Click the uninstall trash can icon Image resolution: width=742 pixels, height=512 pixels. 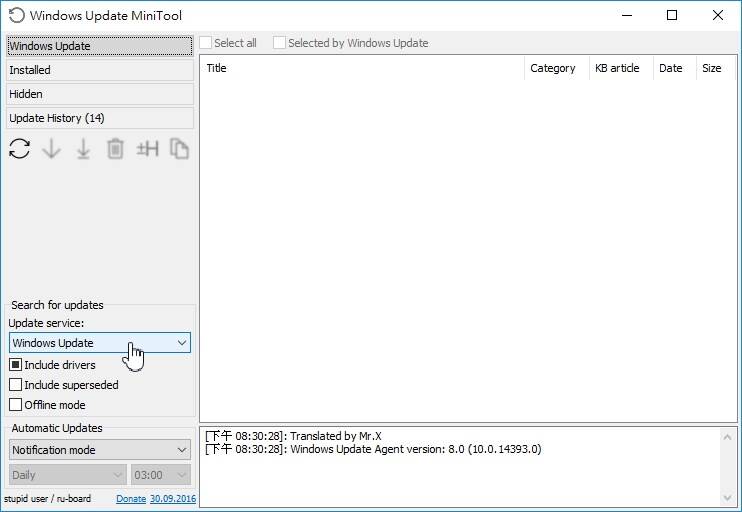(115, 149)
